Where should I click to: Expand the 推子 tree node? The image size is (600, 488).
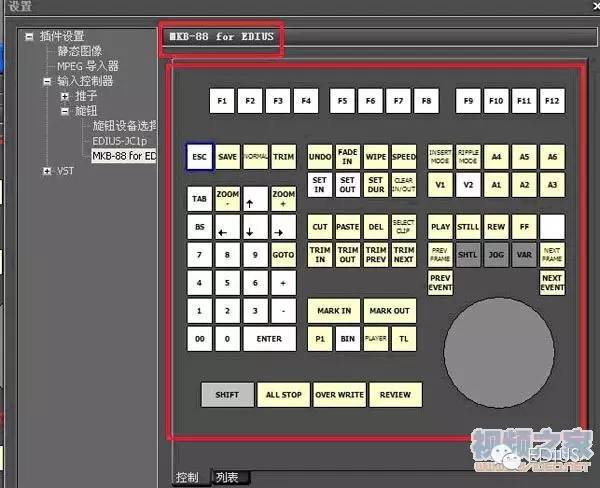[x=65, y=96]
